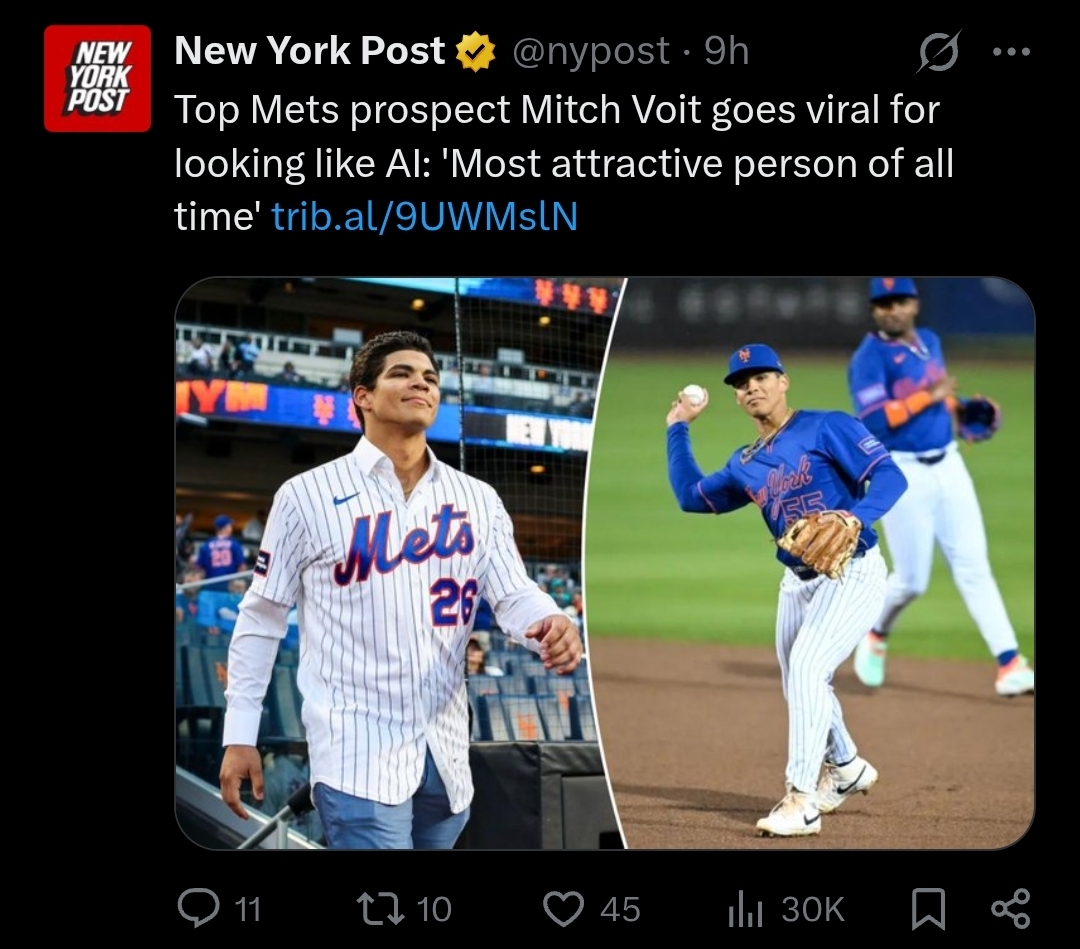Viewport: 1080px width, 949px height.
Task: Click the share post icon
Action: pos(1010,908)
